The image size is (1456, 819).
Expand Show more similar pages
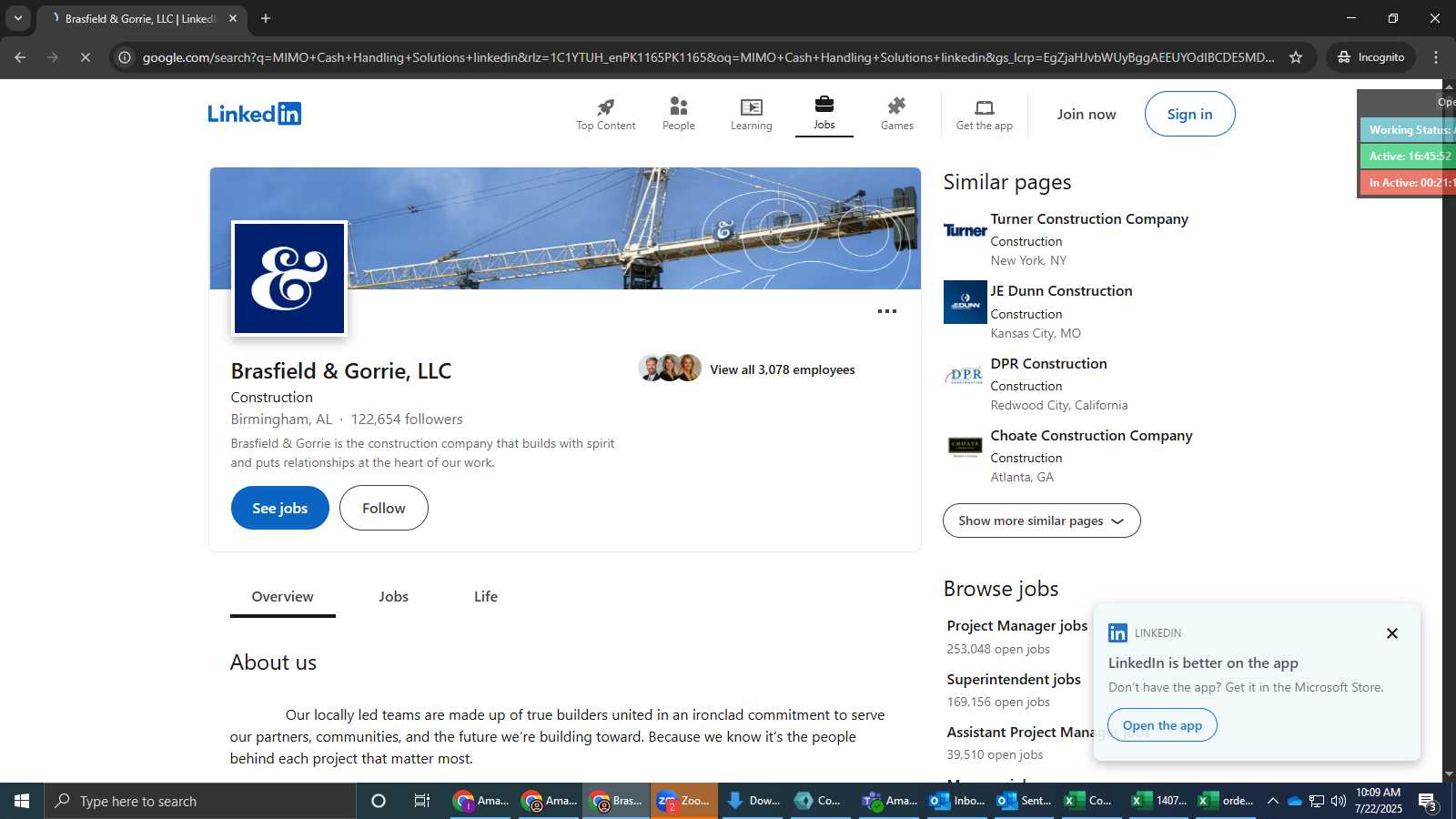(x=1041, y=521)
